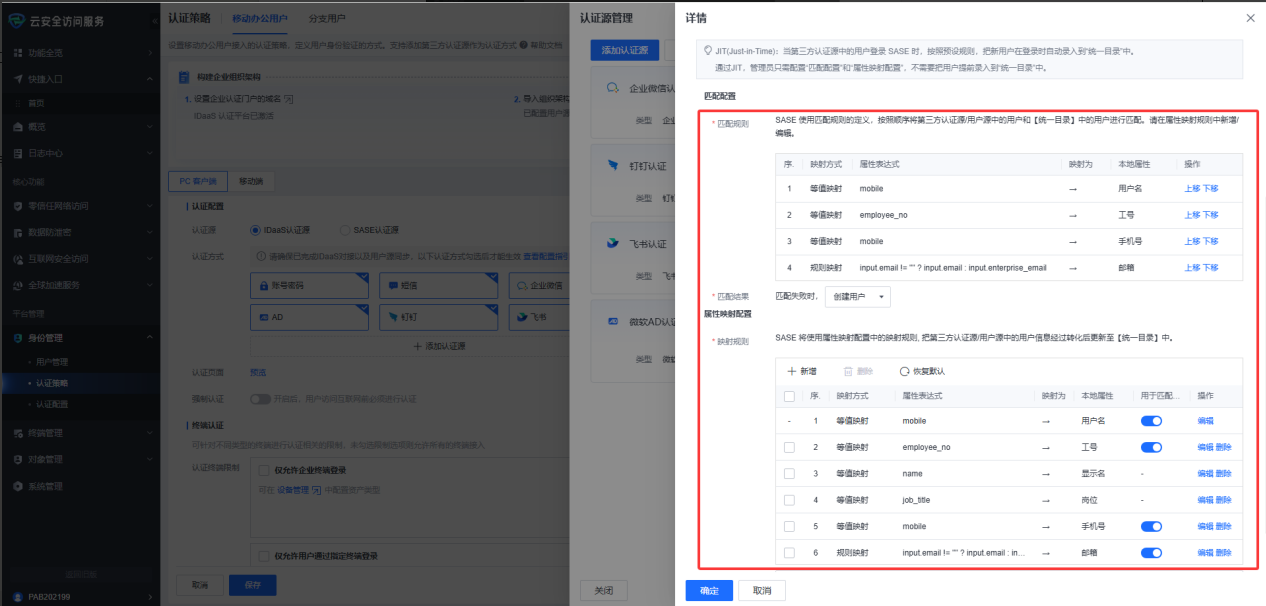Disable the matching switch for 邮箱 row
The image size is (1266, 606).
(1151, 552)
